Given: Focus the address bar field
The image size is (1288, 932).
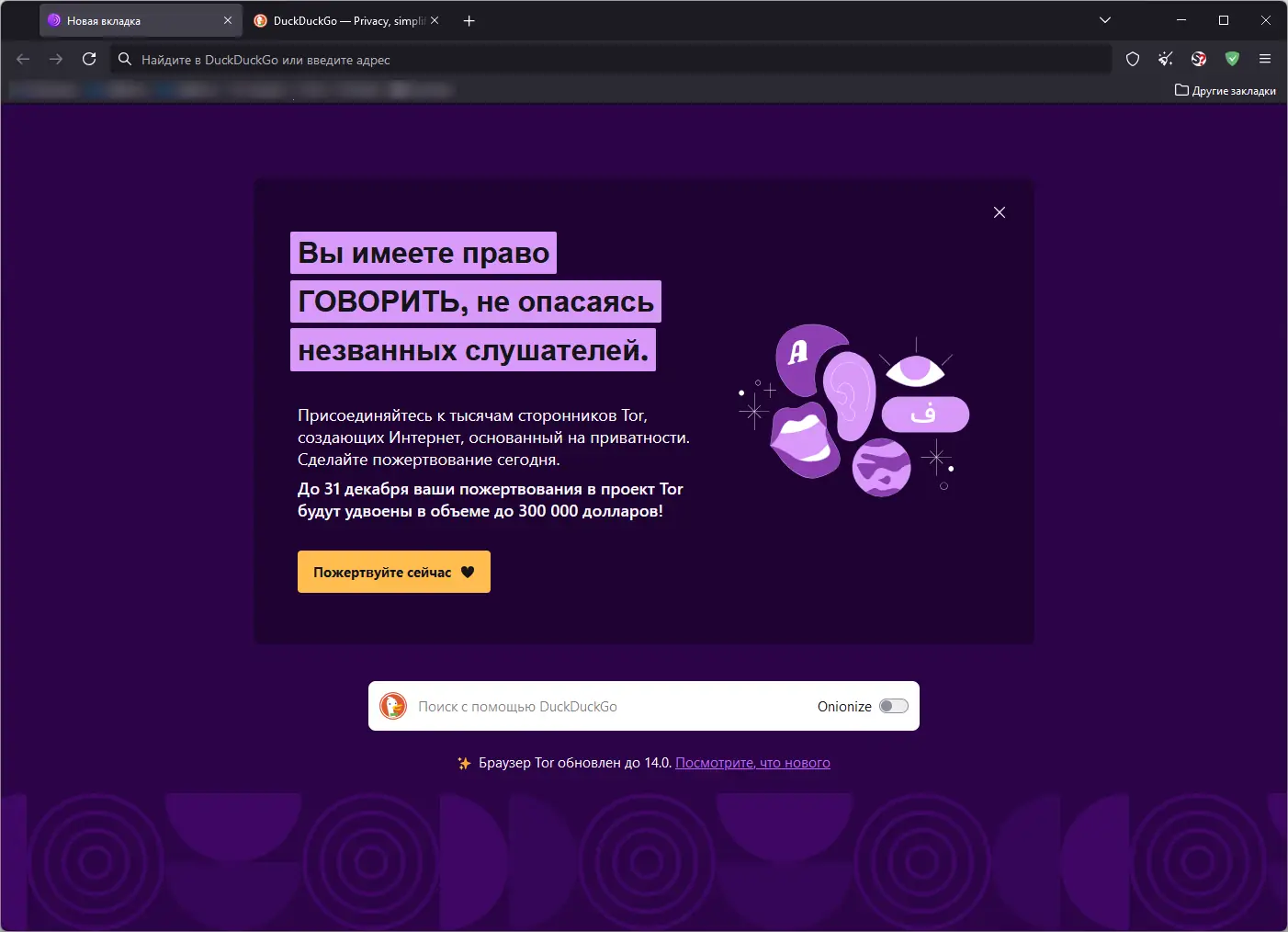Looking at the screenshot, I should click(x=611, y=60).
